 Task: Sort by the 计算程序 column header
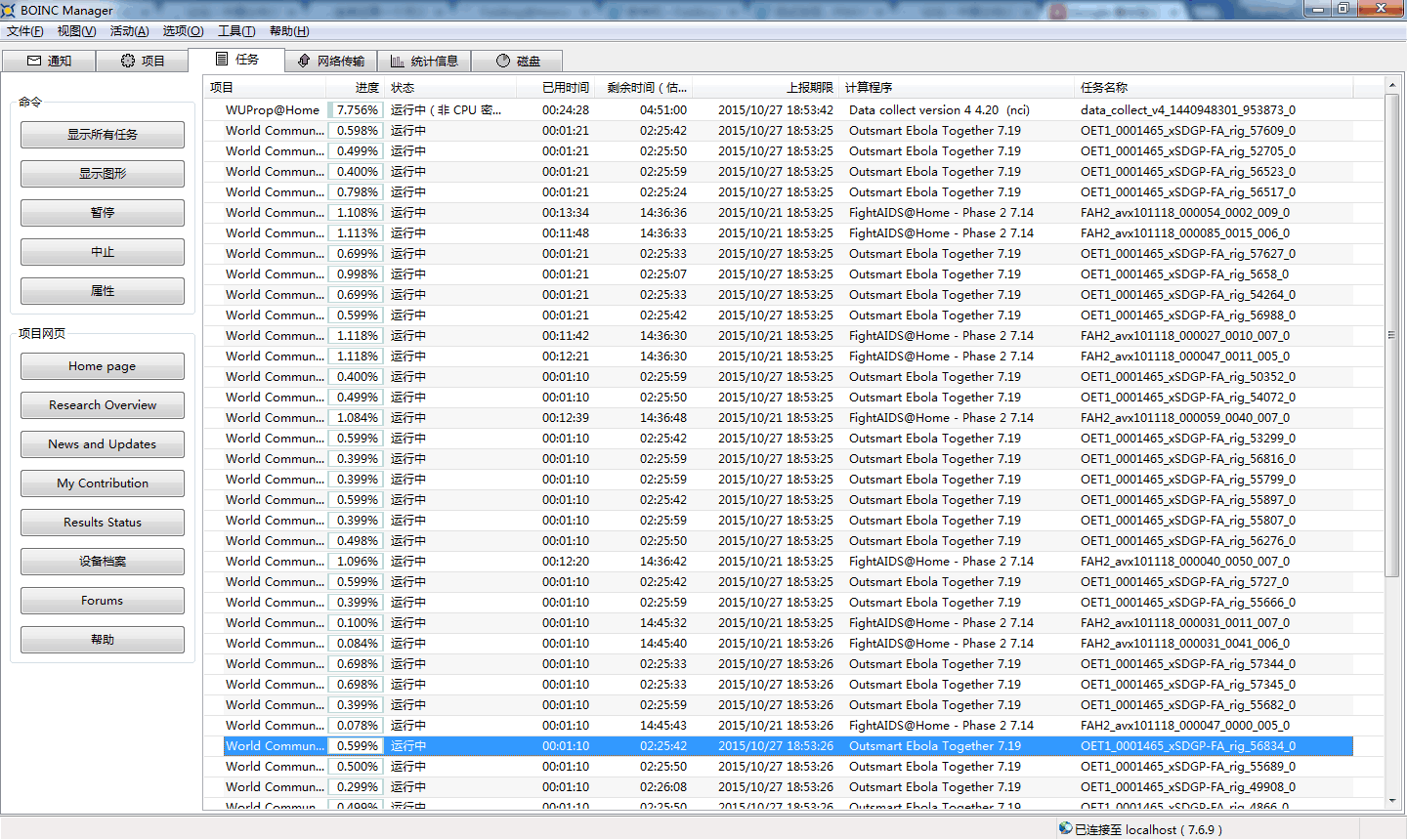pos(958,88)
